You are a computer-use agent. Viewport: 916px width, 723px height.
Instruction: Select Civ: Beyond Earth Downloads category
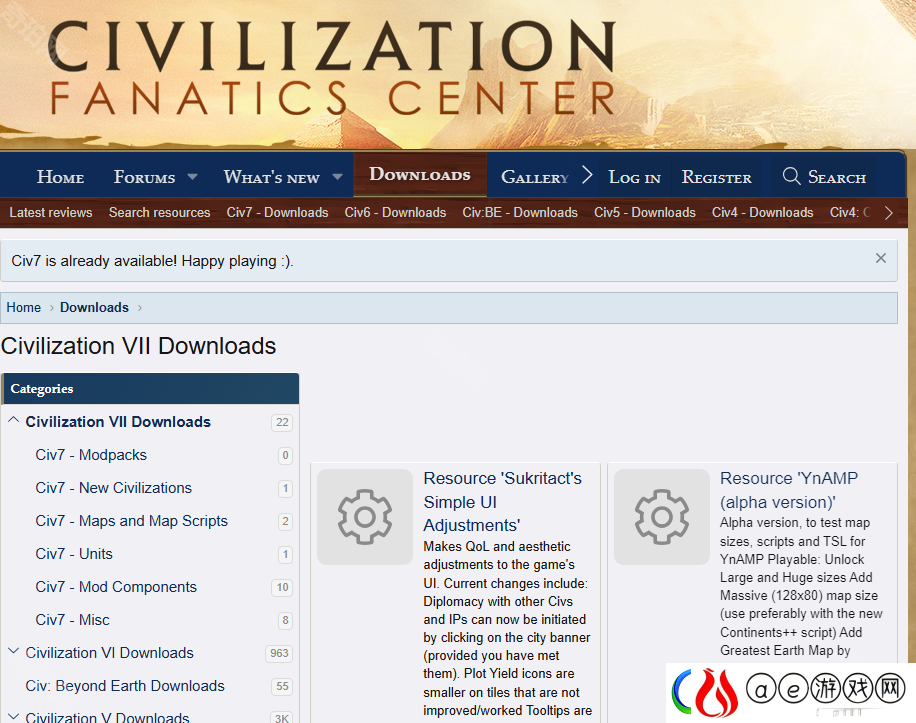point(125,686)
